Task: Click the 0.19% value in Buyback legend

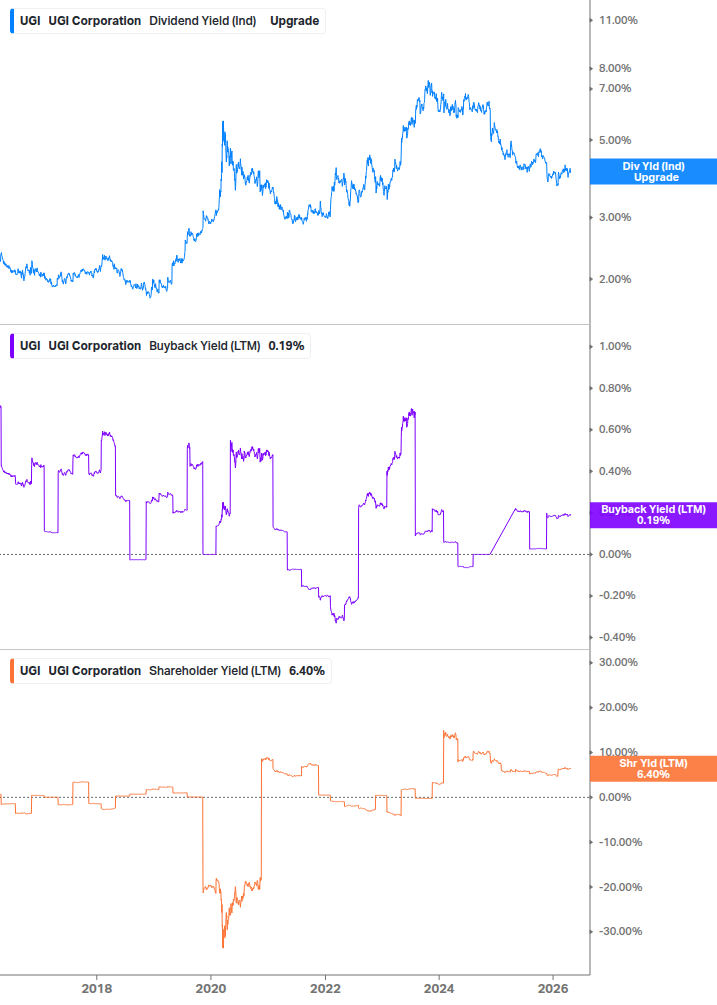Action: pyautogui.click(x=286, y=346)
